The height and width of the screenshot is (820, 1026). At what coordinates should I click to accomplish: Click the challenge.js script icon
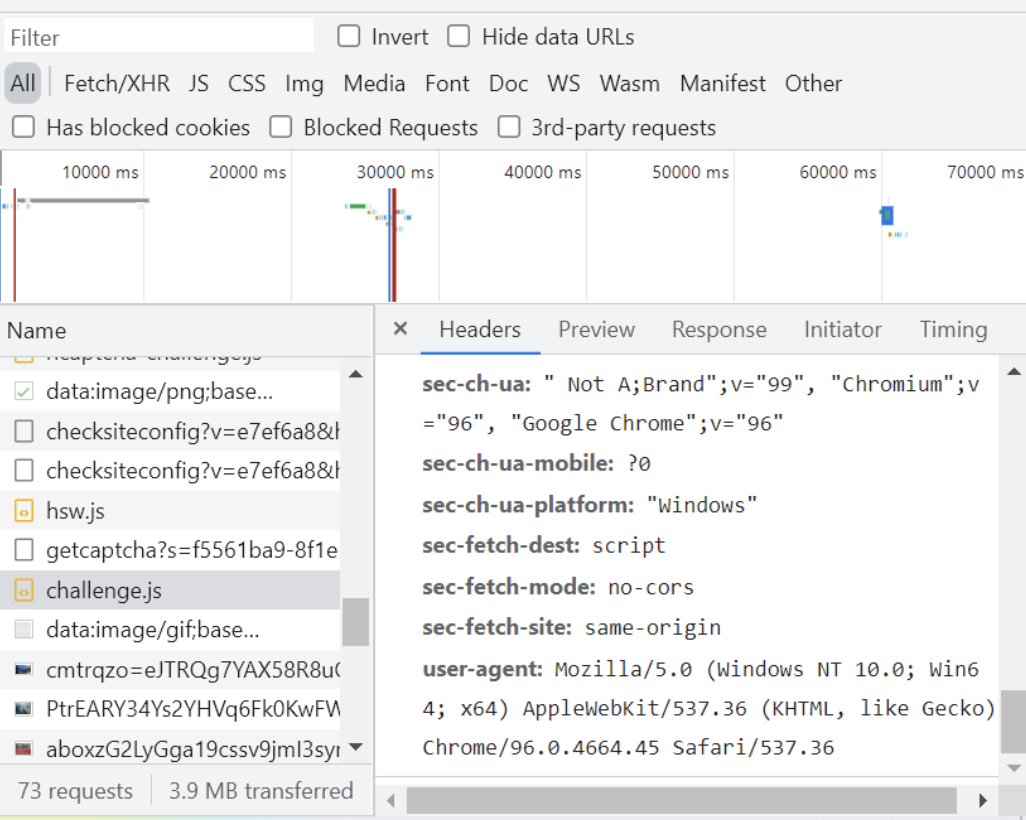24,590
